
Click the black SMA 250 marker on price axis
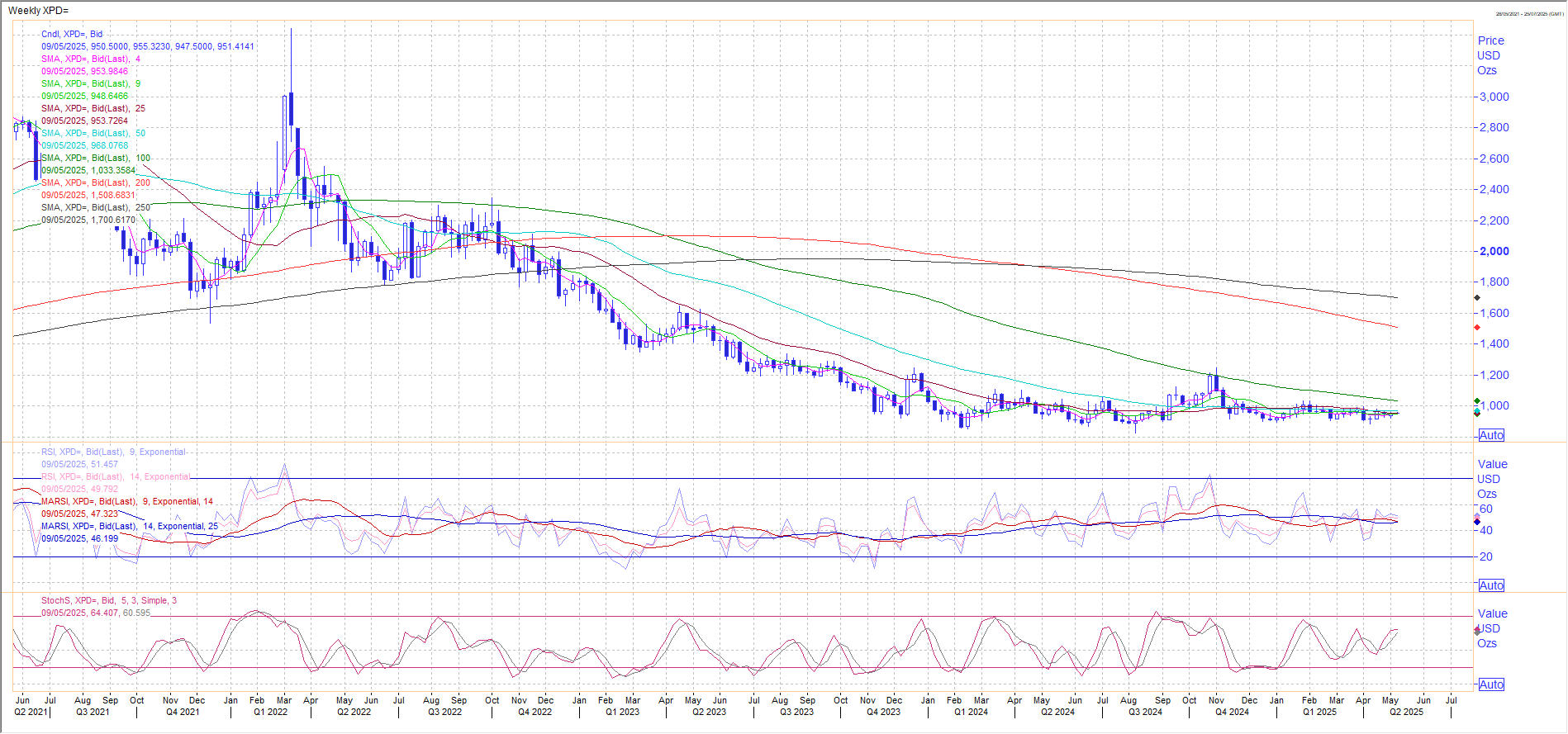point(1477,297)
